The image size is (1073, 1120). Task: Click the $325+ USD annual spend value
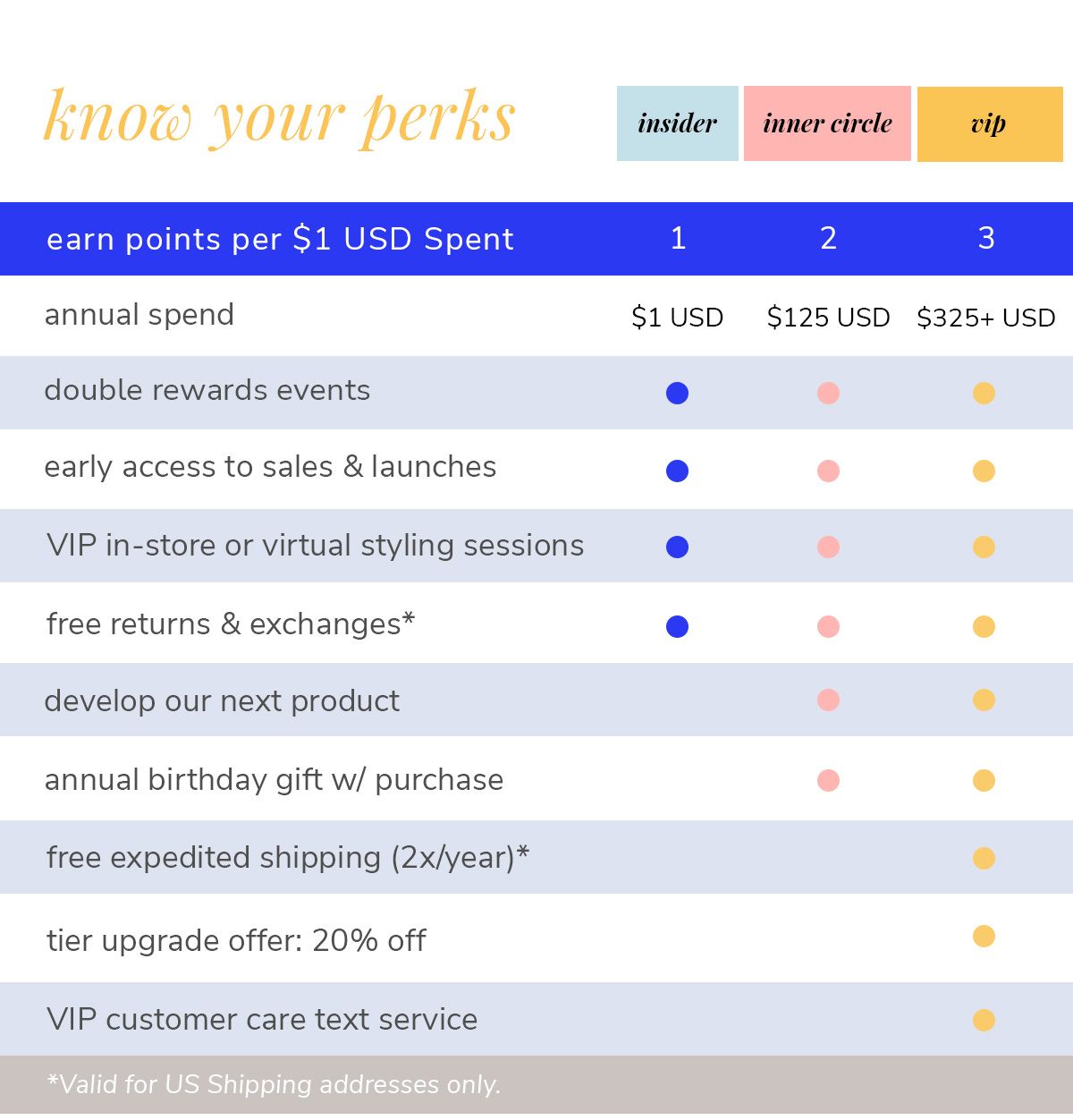[x=986, y=318]
